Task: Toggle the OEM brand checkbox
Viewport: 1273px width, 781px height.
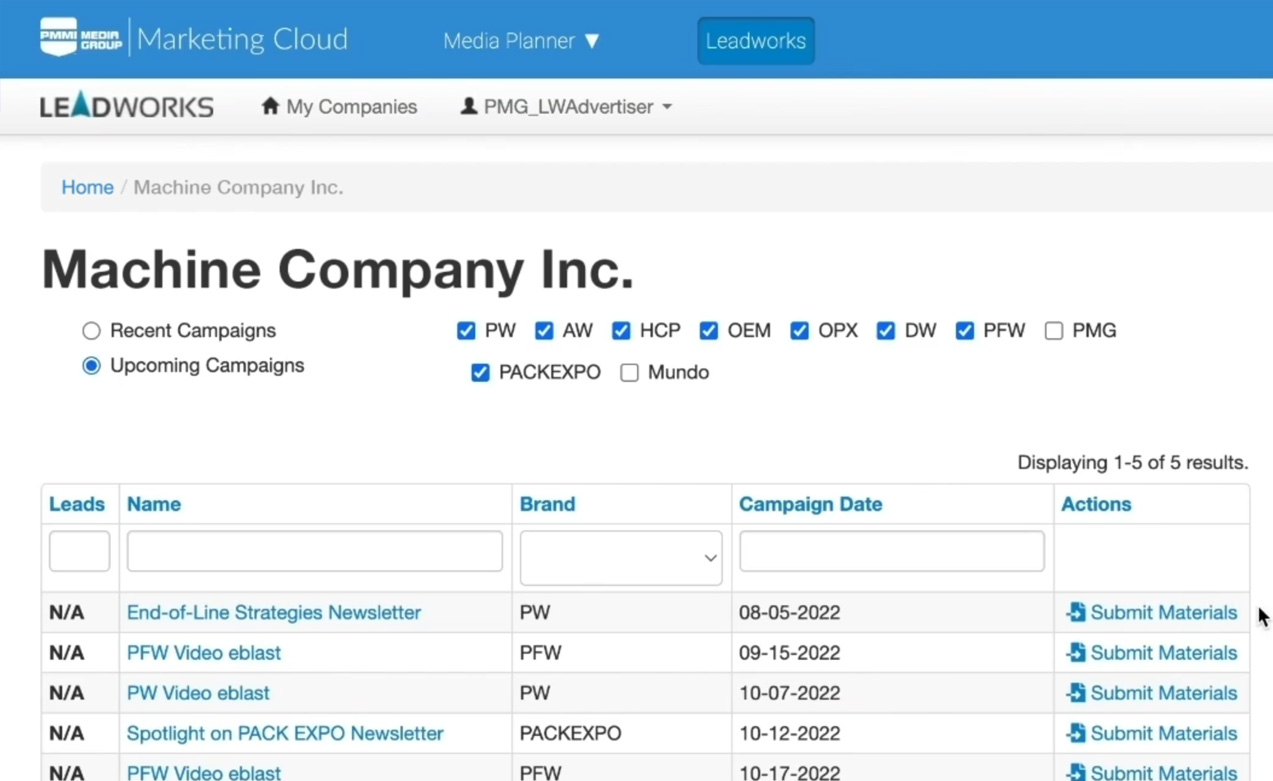Action: [x=709, y=330]
